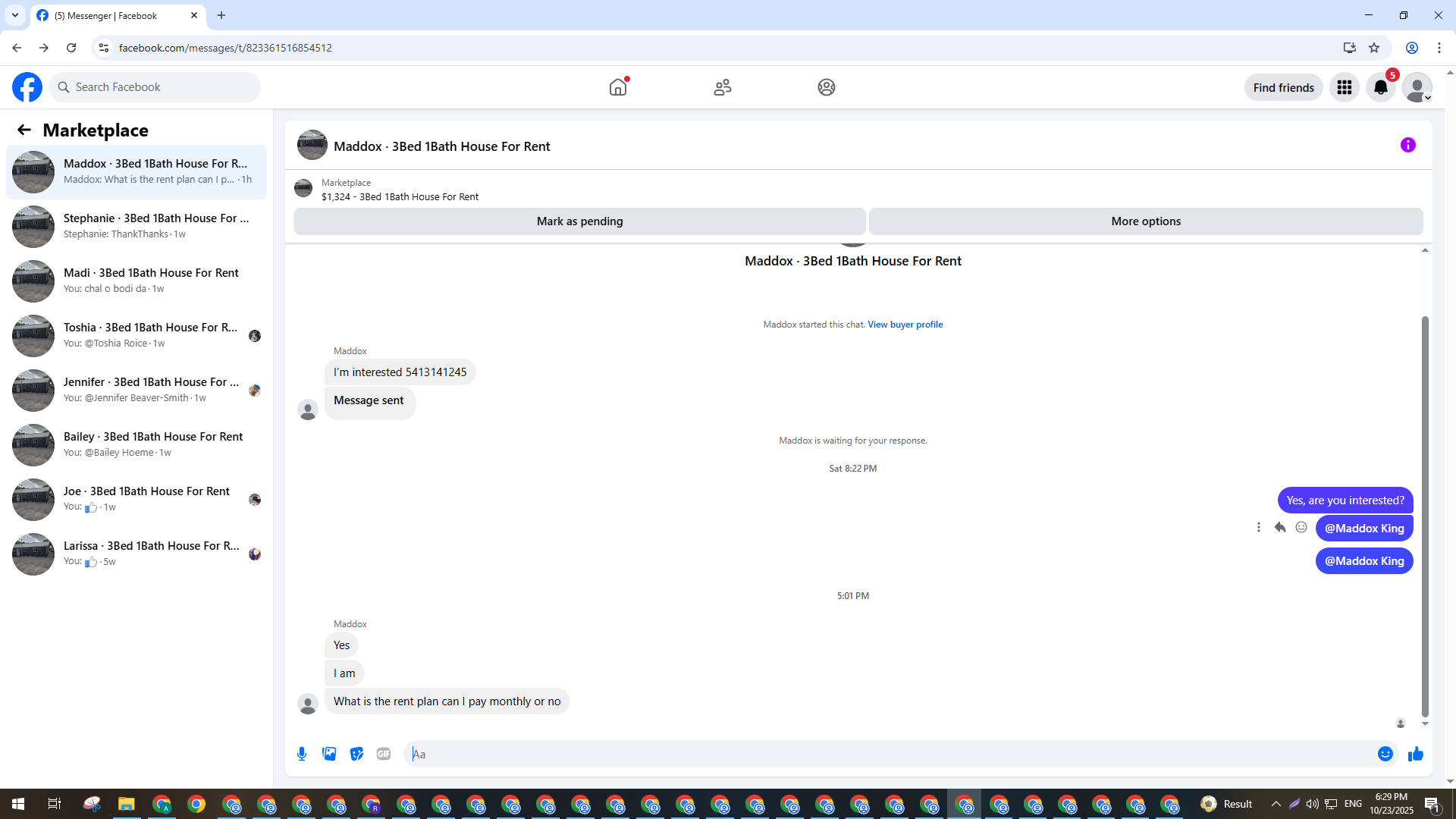1456x819 pixels.
Task: Click the chat vertical scrollbar
Action: click(1425, 516)
